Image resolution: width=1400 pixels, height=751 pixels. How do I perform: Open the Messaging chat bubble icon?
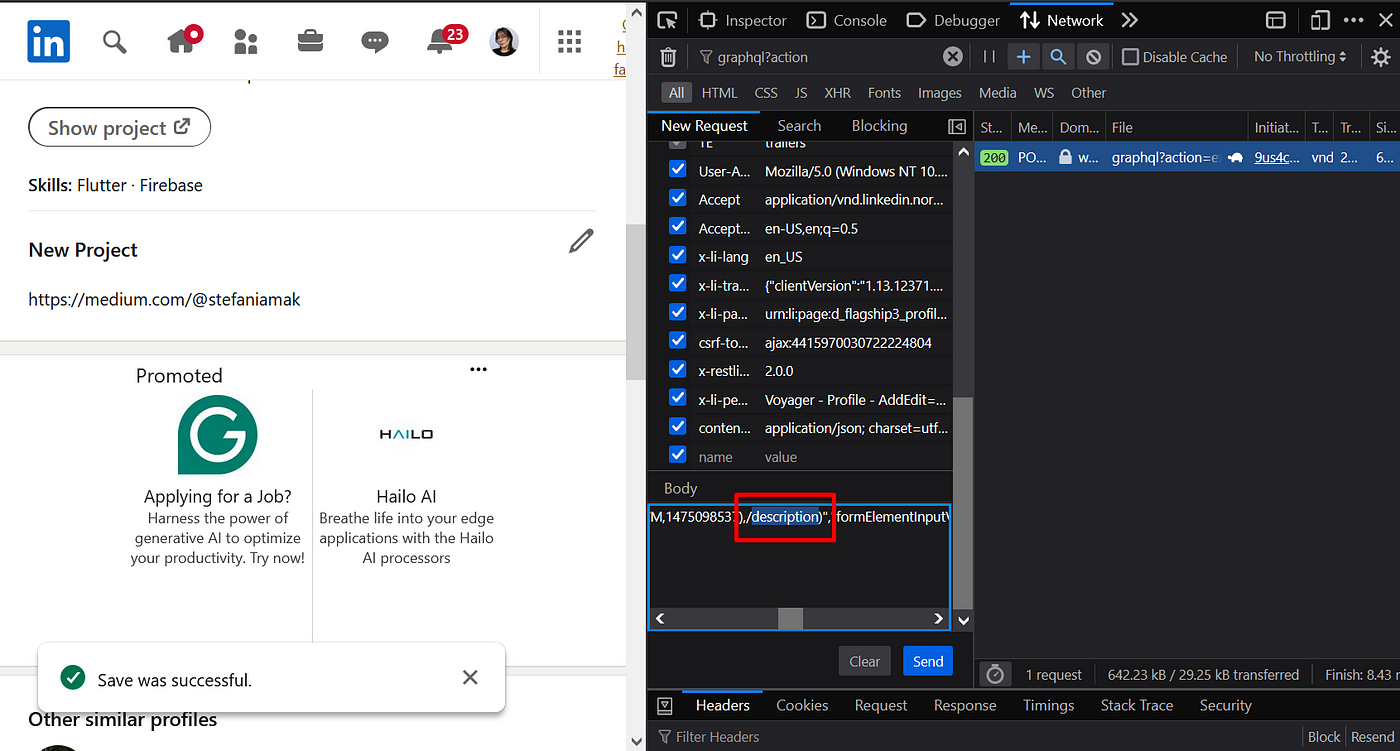click(375, 41)
